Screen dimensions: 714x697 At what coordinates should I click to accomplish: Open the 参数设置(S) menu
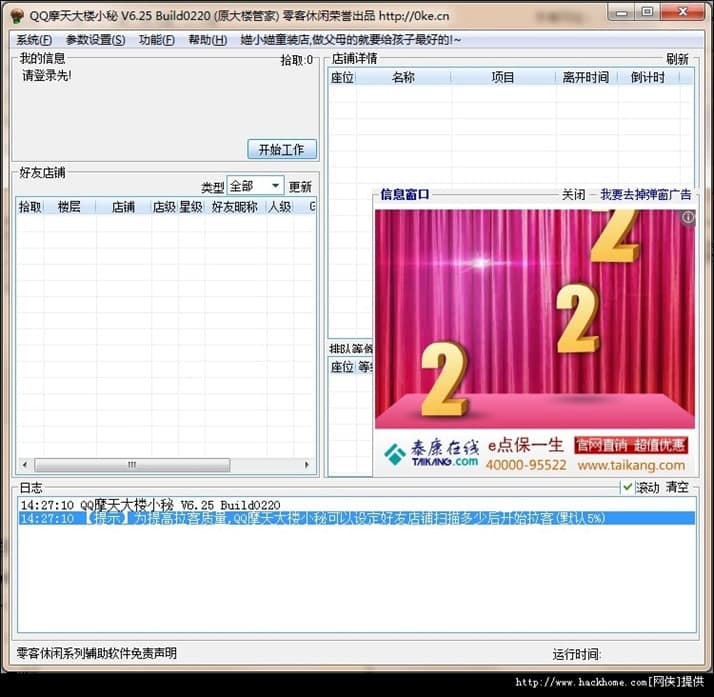tap(96, 40)
